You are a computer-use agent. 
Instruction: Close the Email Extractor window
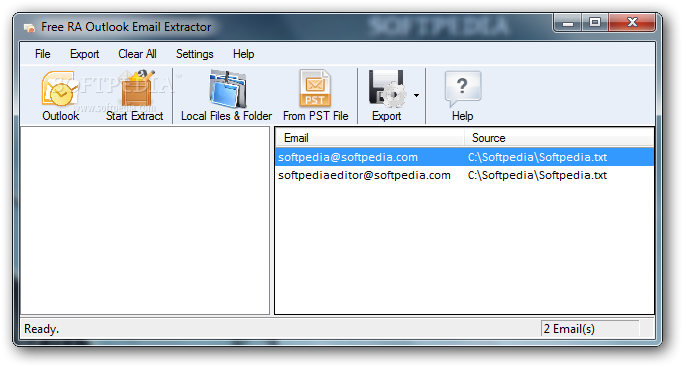point(632,23)
